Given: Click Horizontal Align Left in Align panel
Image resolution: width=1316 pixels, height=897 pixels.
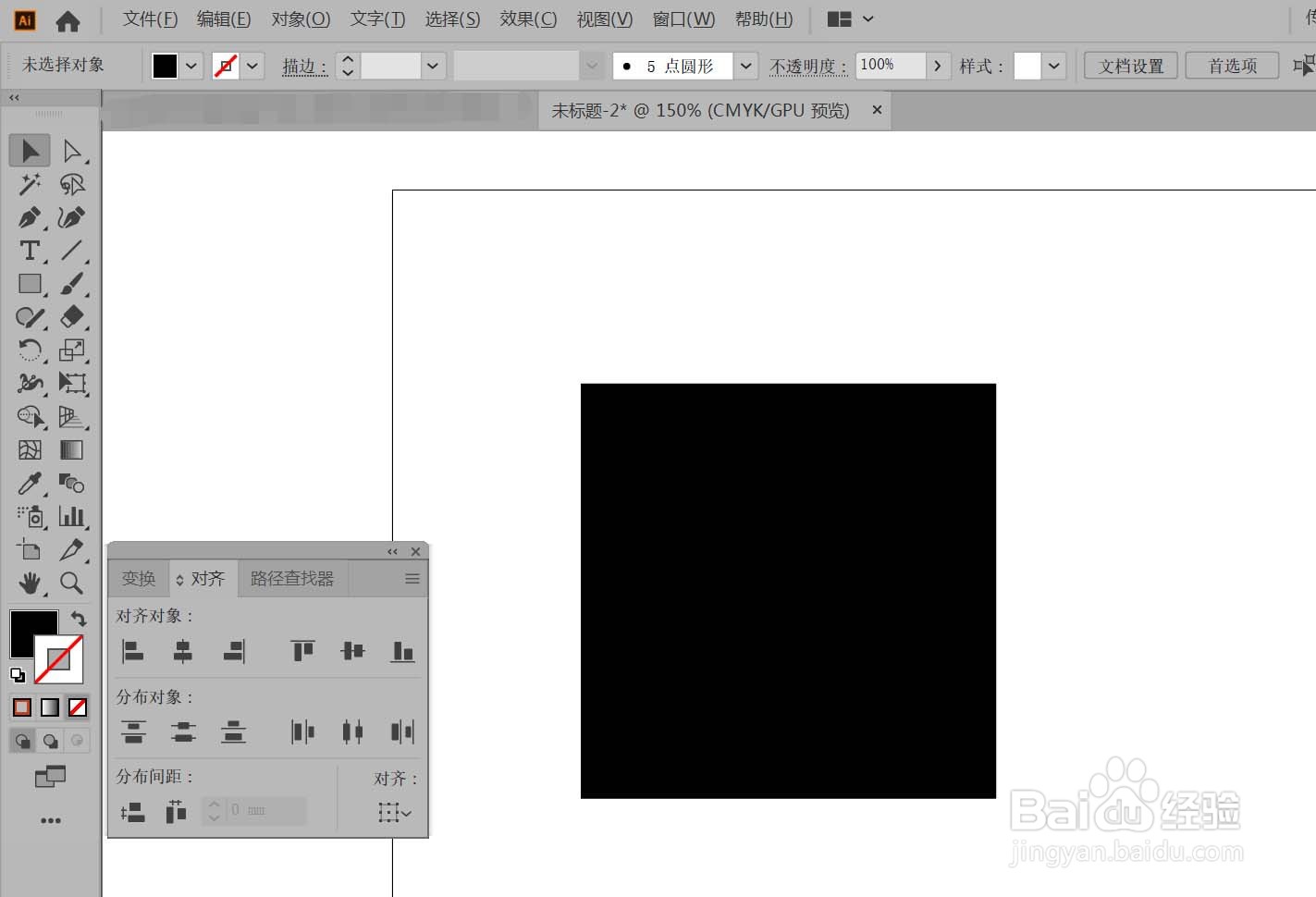Looking at the screenshot, I should click(133, 652).
